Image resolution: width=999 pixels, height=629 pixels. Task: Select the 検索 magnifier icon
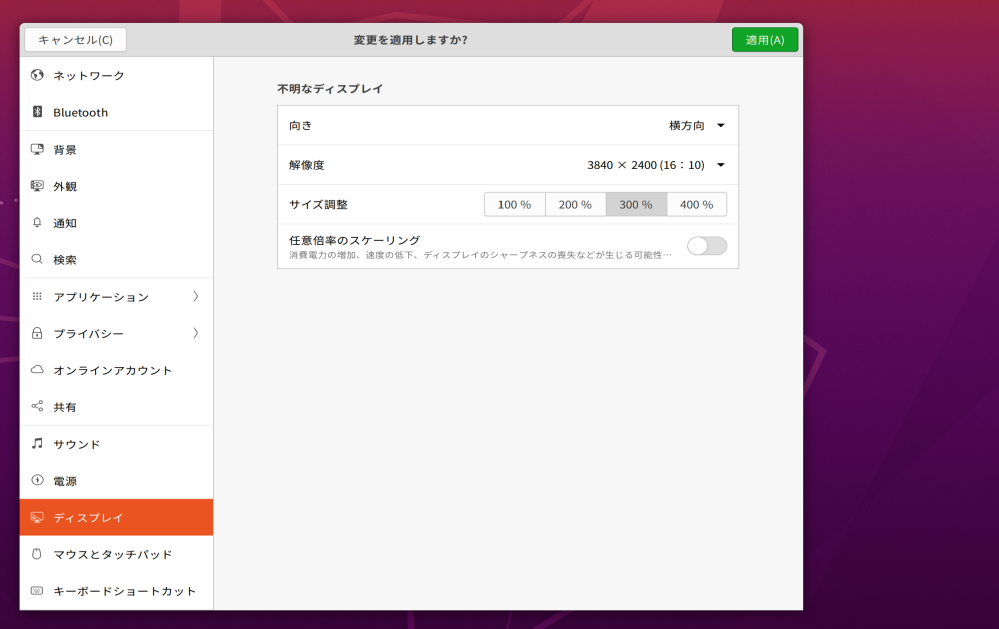click(37, 259)
